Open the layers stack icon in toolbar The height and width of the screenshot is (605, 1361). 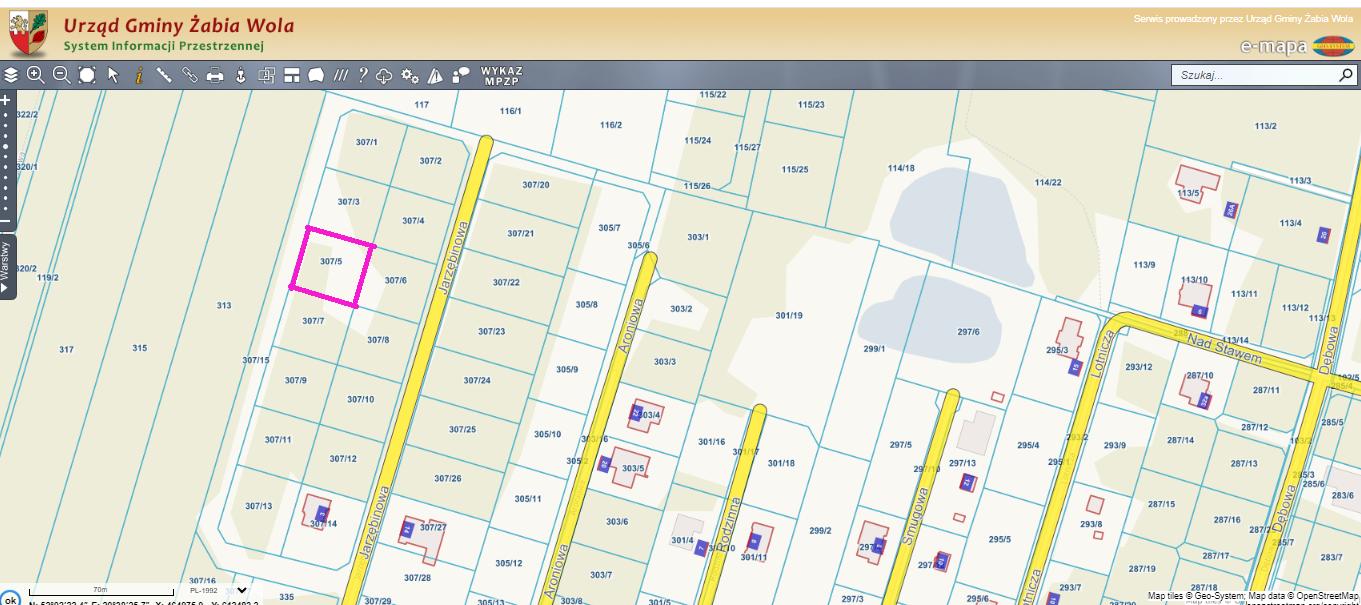click(11, 75)
